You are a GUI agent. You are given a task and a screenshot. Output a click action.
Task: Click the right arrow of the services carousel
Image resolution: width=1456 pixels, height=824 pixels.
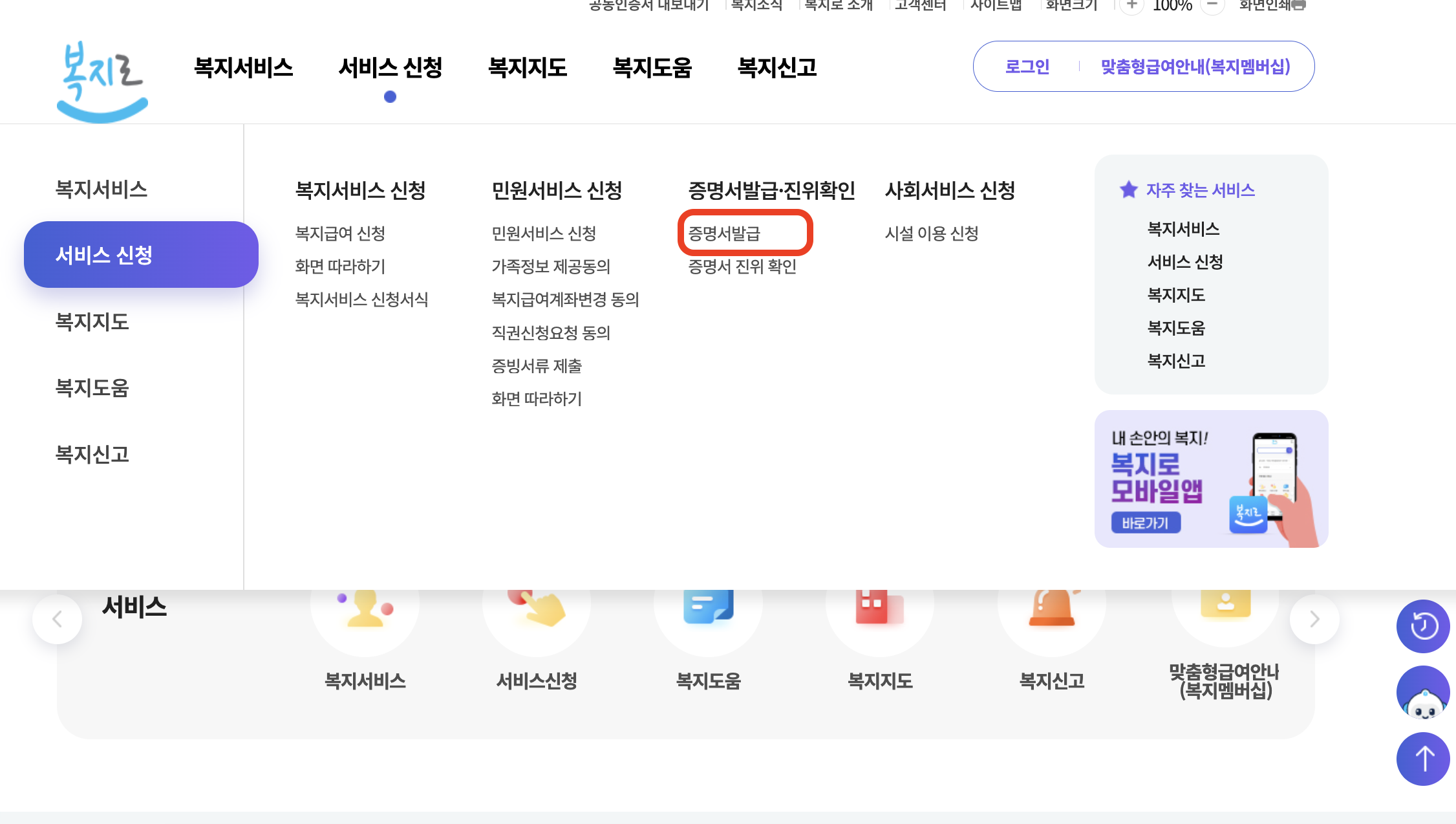[x=1313, y=618]
